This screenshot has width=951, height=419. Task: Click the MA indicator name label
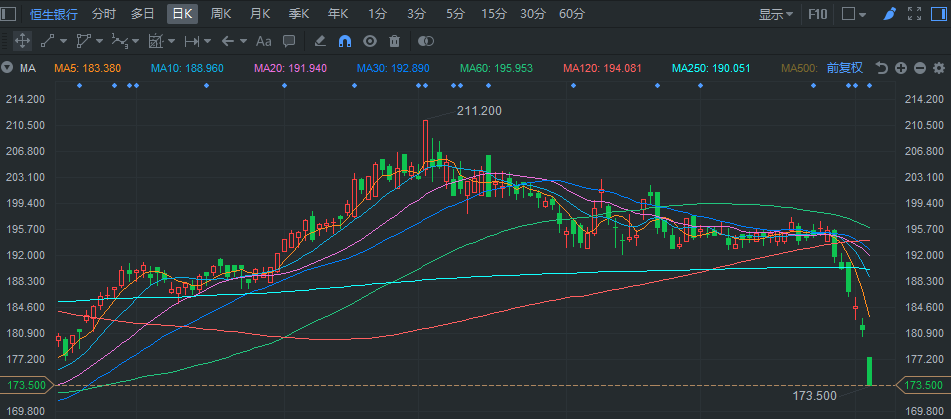click(28, 69)
